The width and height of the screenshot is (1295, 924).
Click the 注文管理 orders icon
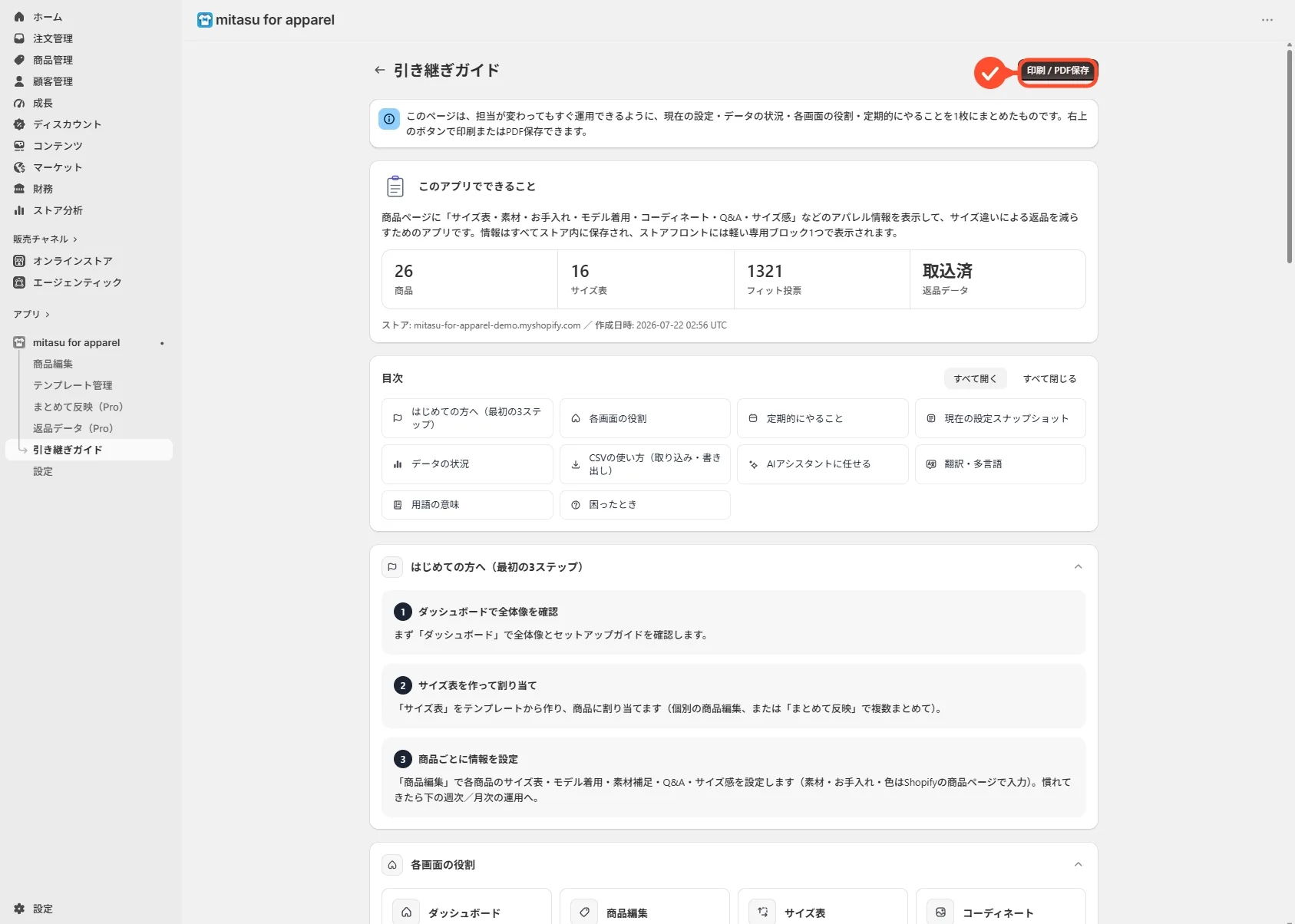(19, 38)
